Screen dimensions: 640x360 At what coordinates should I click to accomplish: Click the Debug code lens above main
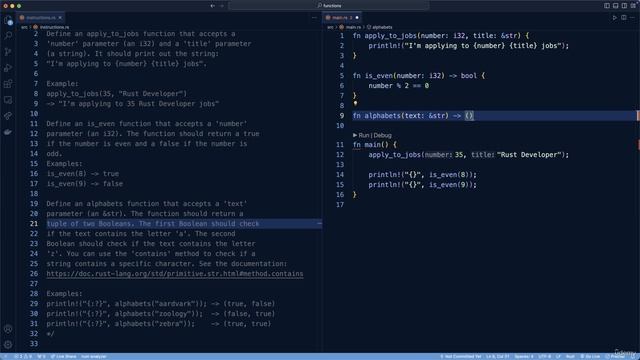click(382, 135)
